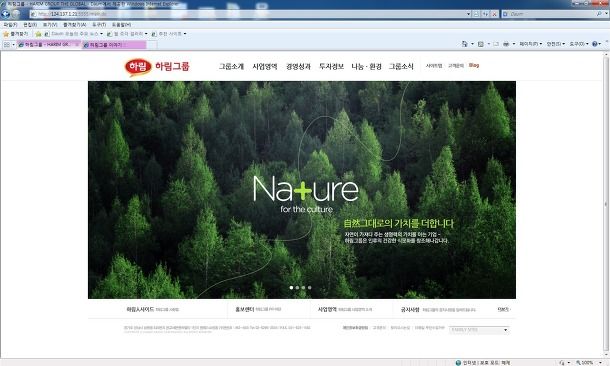Open the 투자정보 navigation menu

coord(331,67)
